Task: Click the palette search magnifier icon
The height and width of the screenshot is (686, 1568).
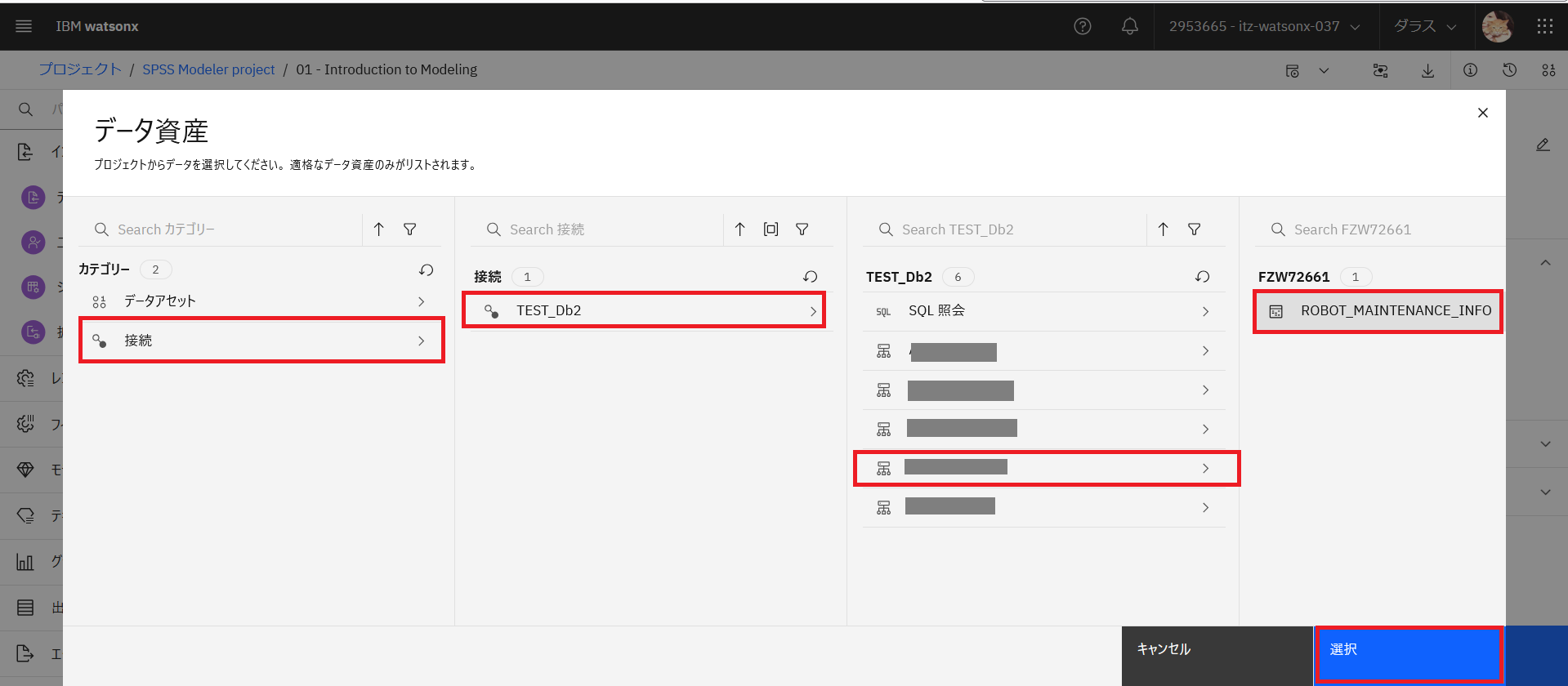Action: pos(25,109)
